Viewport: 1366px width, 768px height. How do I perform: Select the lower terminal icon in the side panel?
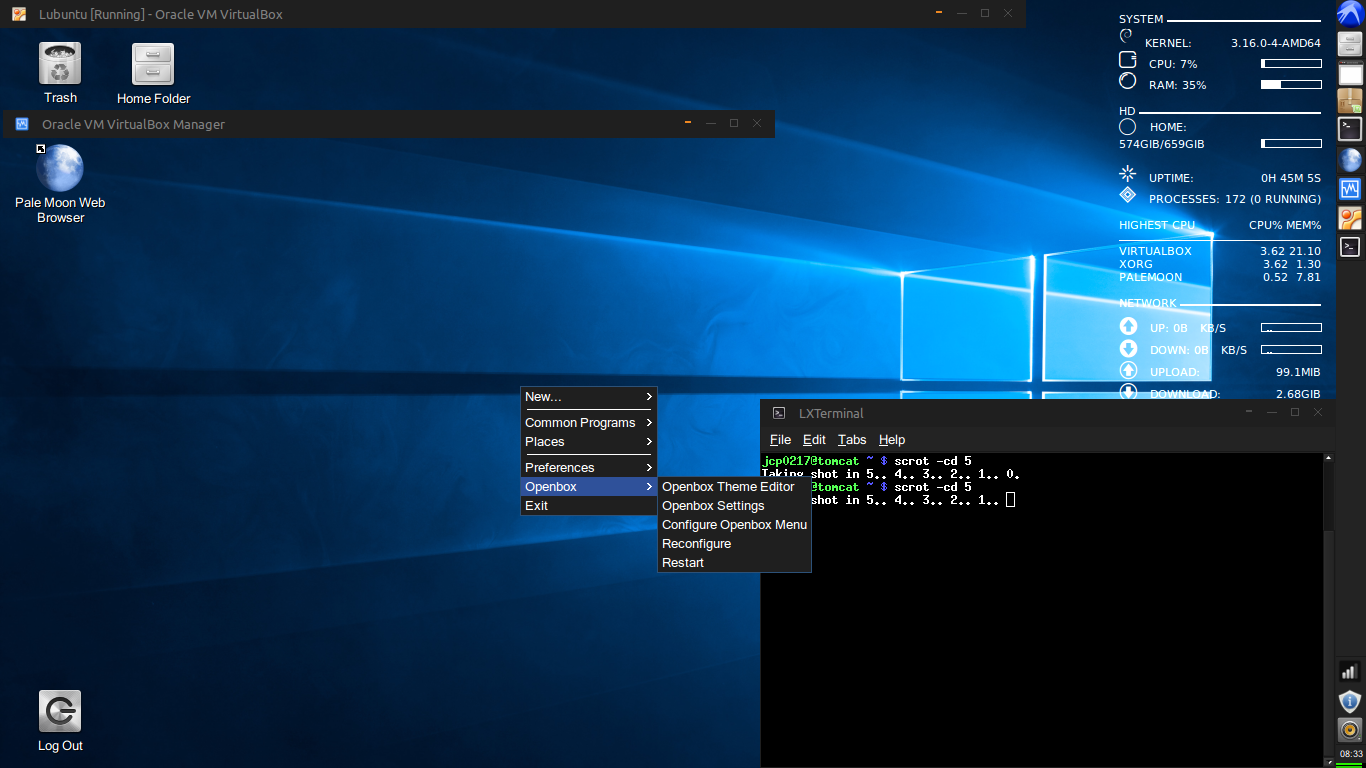(x=1350, y=246)
